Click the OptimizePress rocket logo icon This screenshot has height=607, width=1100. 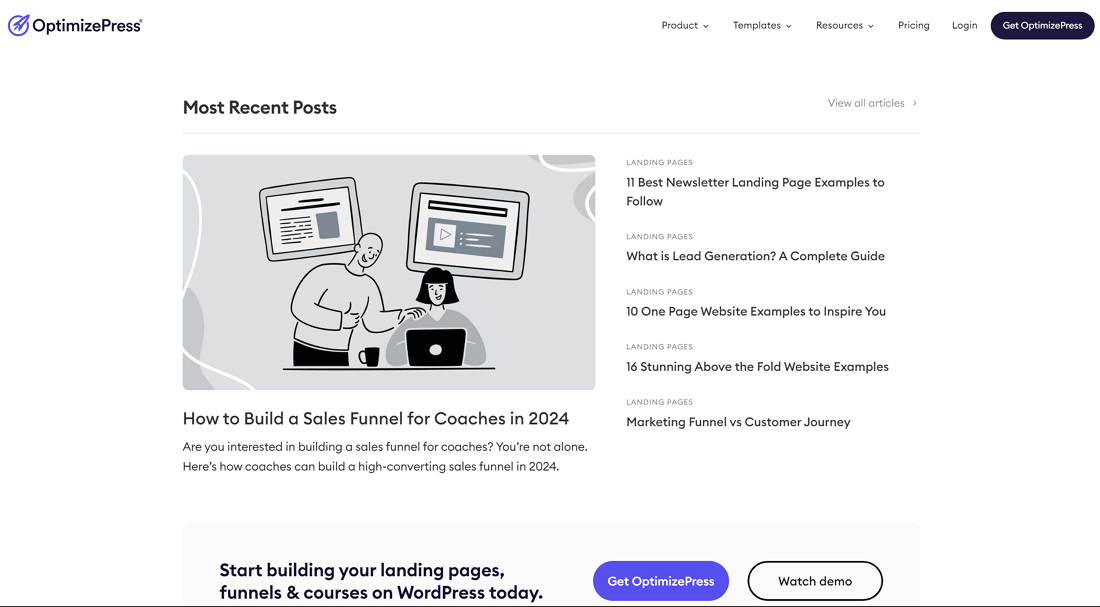[x=18, y=25]
